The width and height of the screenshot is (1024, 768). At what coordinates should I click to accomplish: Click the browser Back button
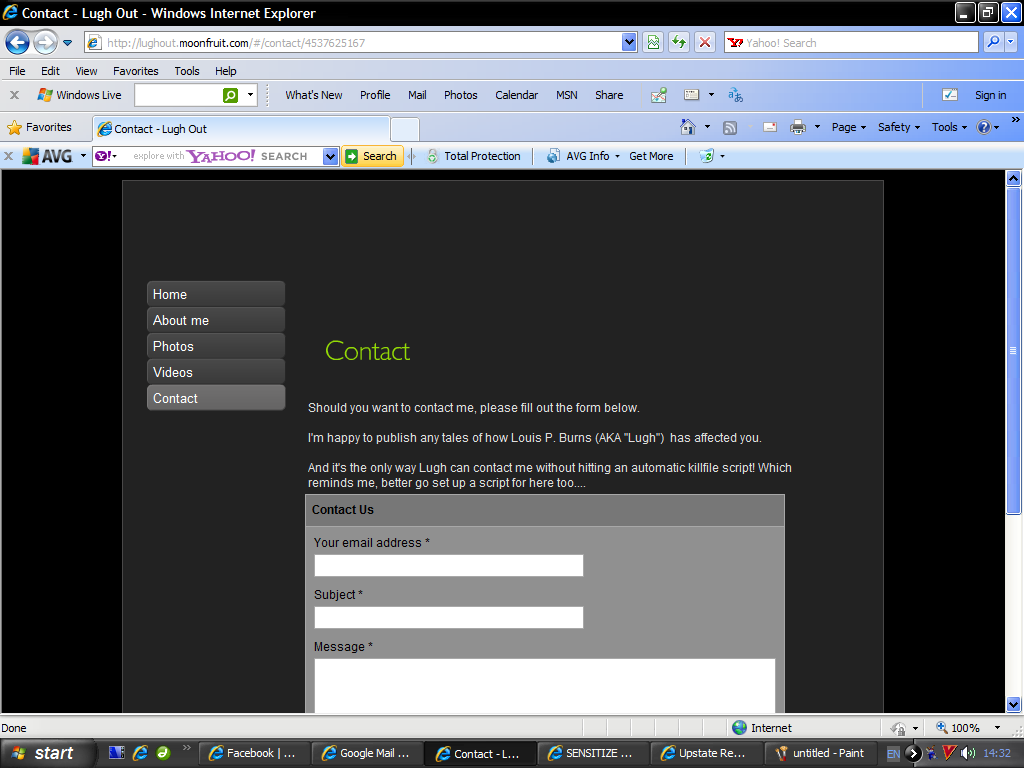tap(17, 42)
